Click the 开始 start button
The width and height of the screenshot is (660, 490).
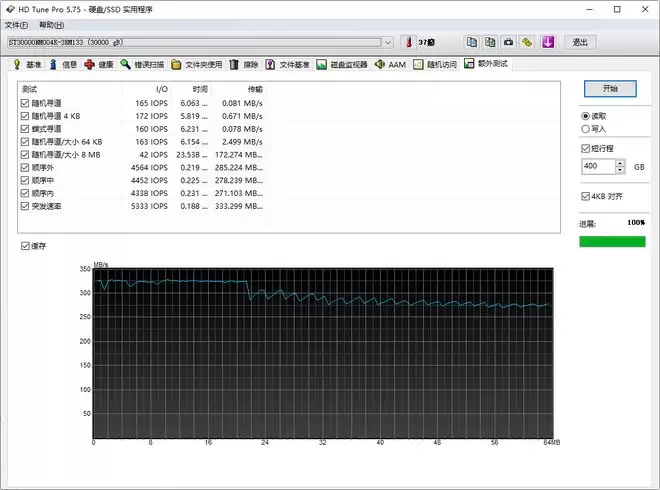pyautogui.click(x=610, y=88)
